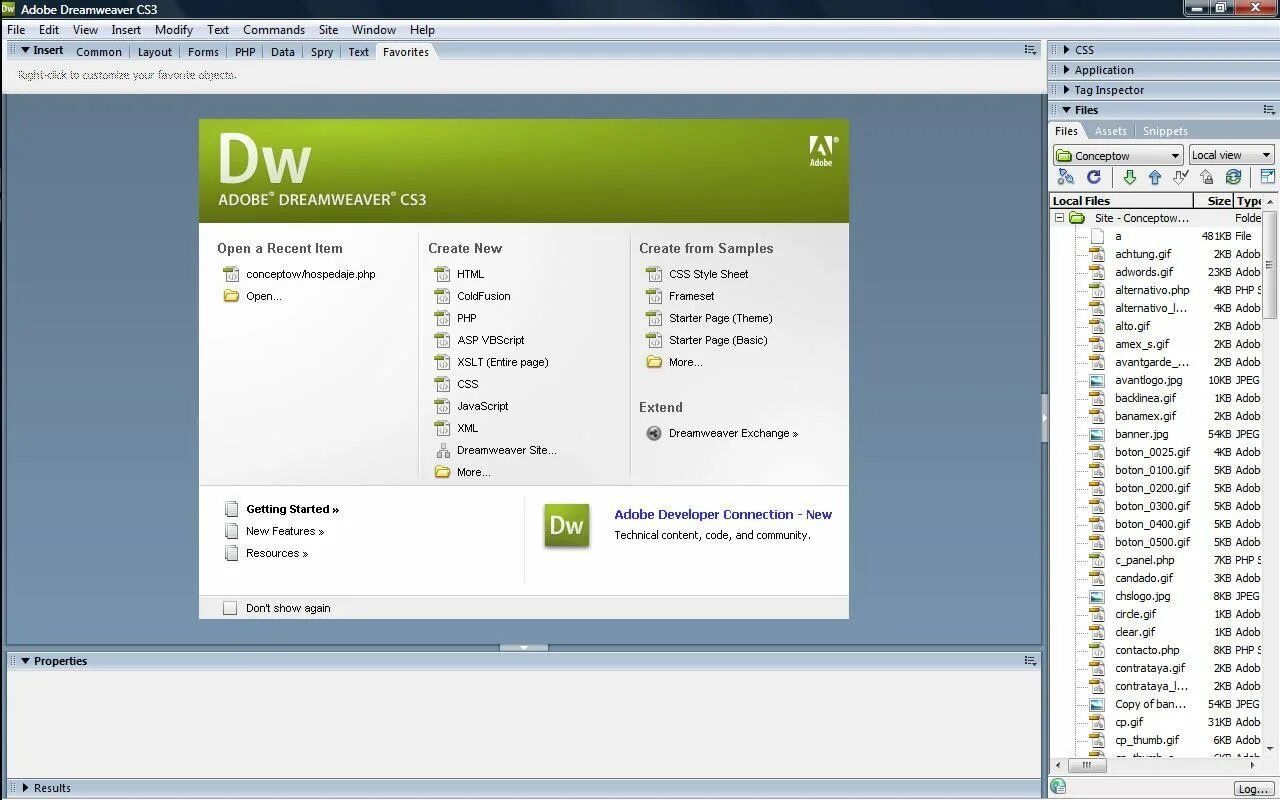Open Starter Page (Theme) sample
Viewport: 1280px width, 800px height.
(721, 318)
